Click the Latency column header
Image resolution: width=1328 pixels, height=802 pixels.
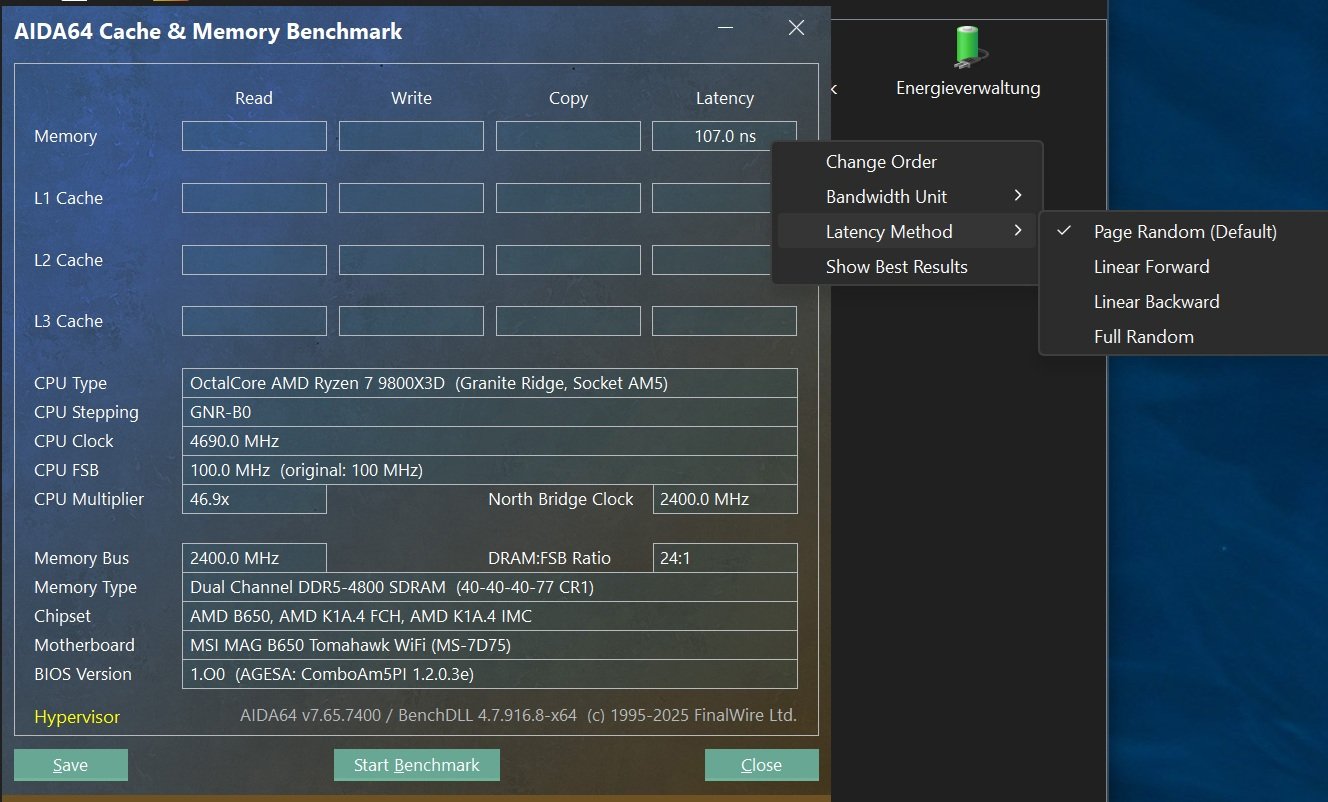pyautogui.click(x=725, y=98)
